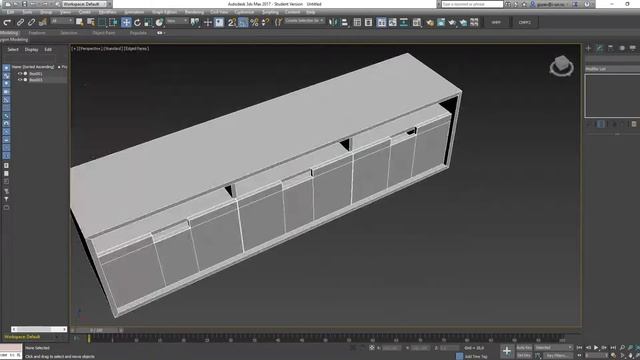Click the large Set Keys plus button
The width and height of the screenshot is (640, 360).
(507, 351)
